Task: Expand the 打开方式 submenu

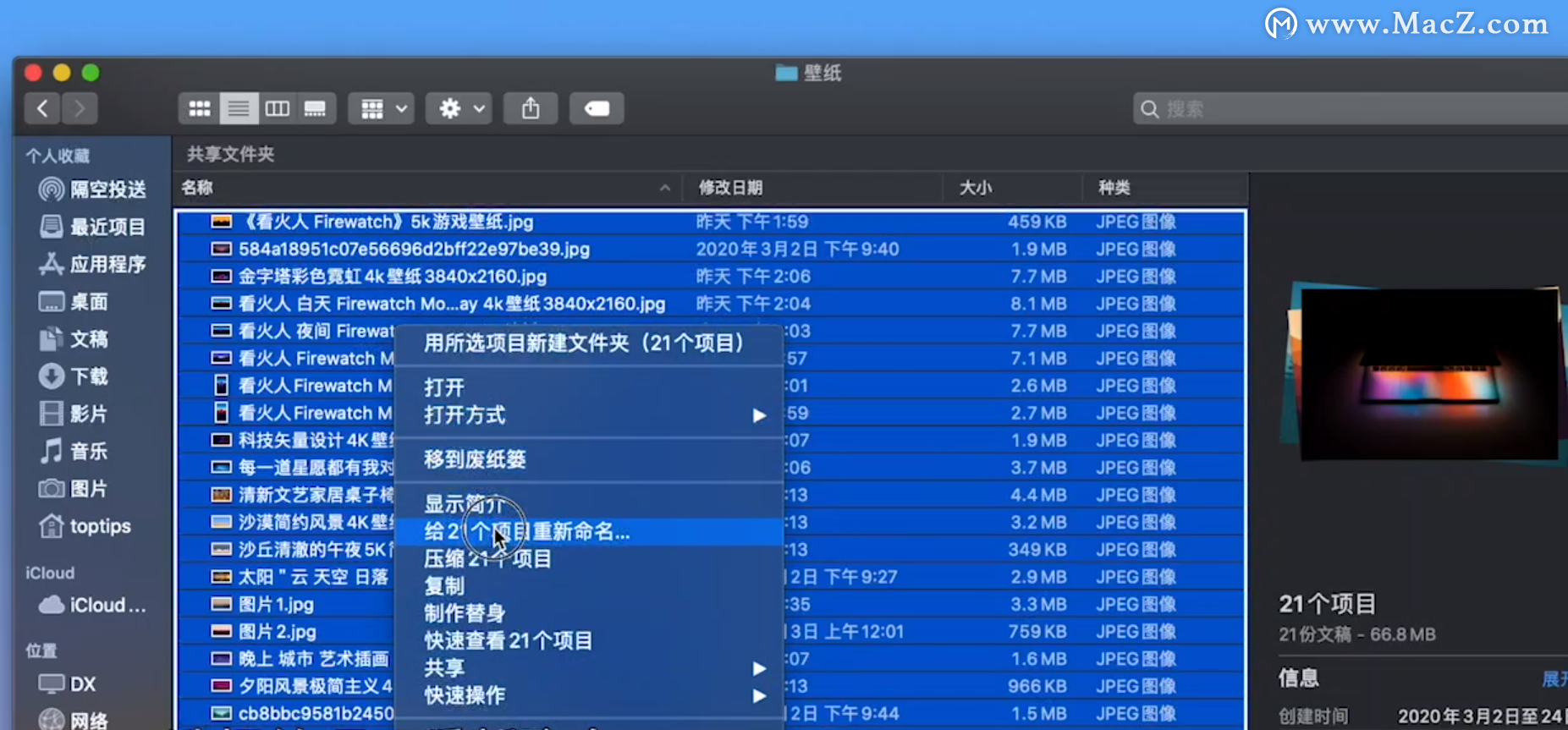Action: (588, 415)
